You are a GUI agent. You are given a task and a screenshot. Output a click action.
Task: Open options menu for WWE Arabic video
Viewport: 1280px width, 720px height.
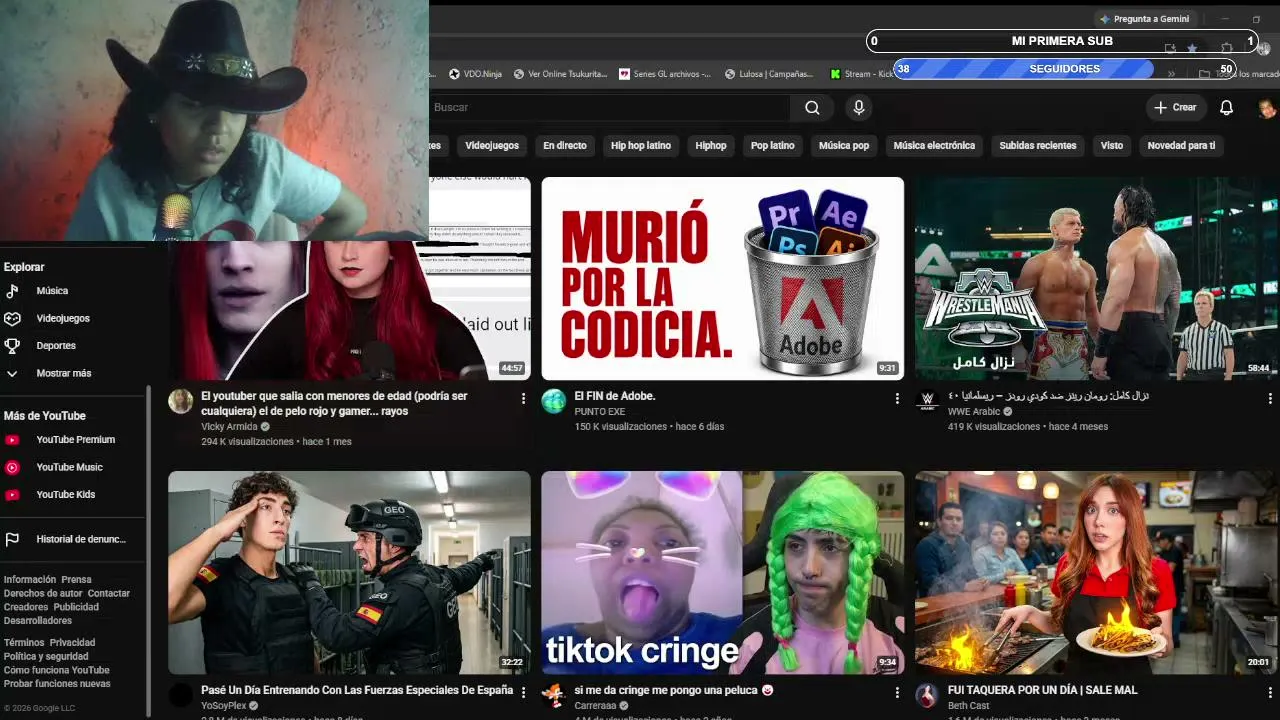[1270, 398]
